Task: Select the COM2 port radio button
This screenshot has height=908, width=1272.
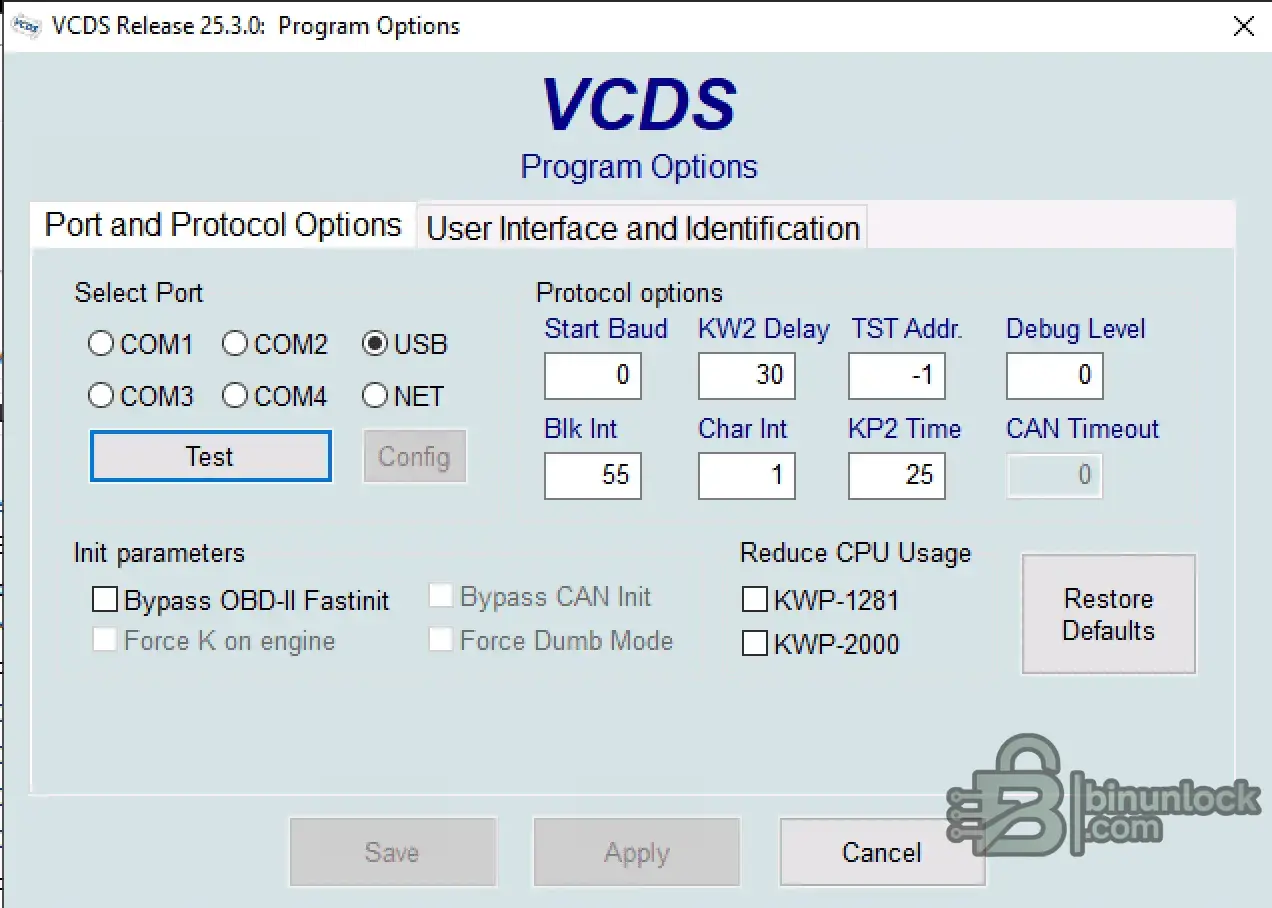Action: point(235,344)
